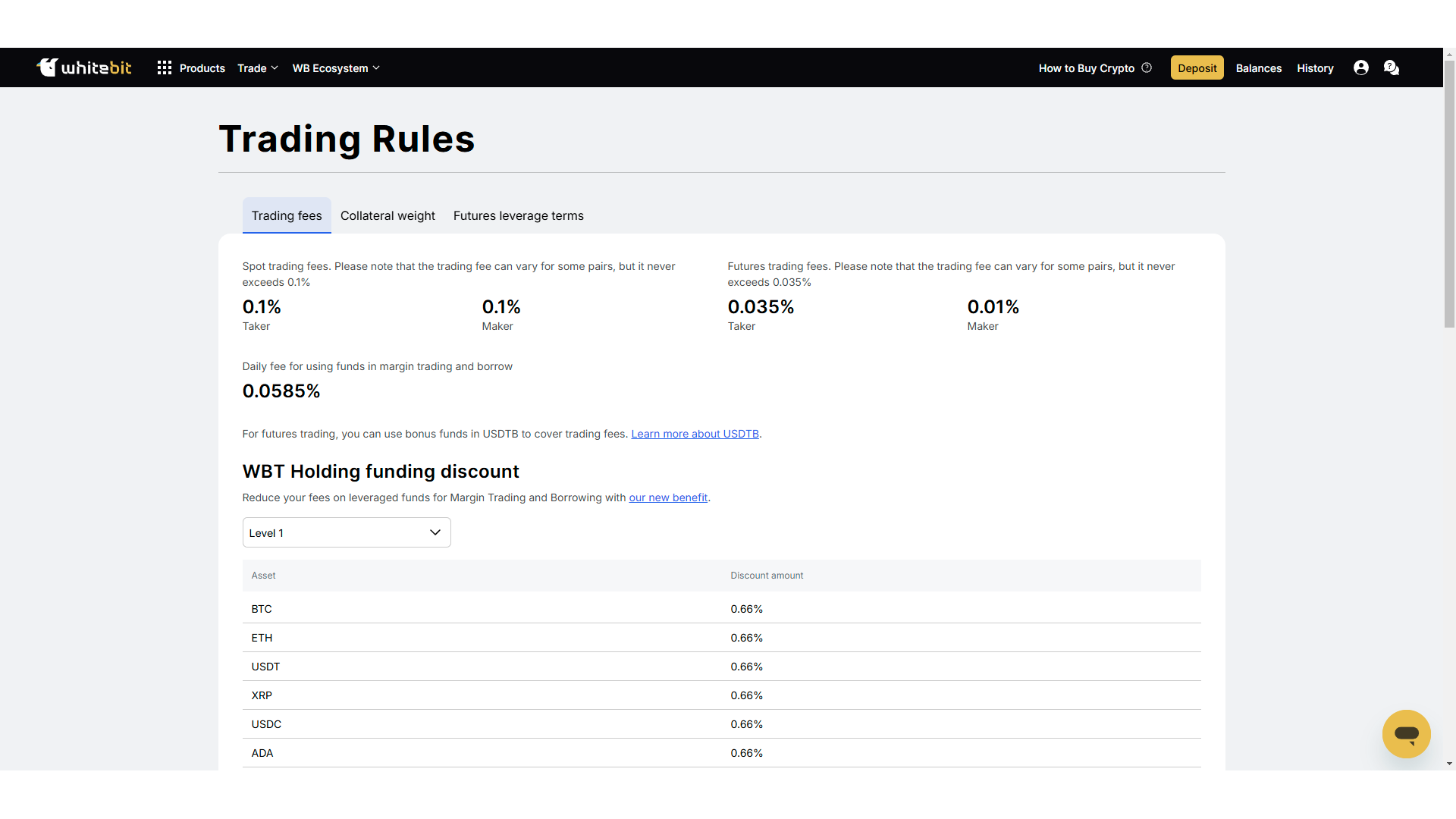
Task: Select the USDT asset row
Action: 721,667
